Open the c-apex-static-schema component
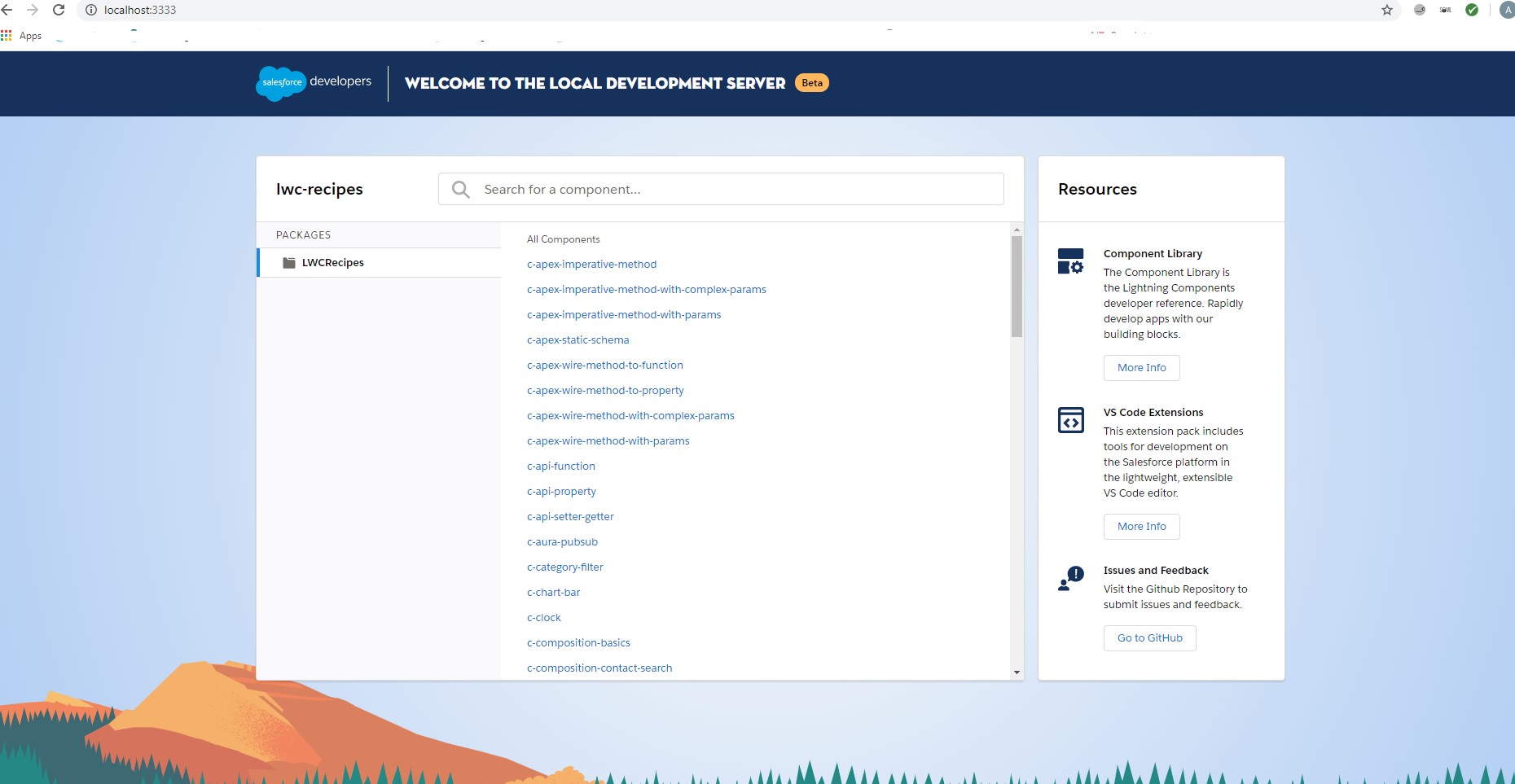The width and height of the screenshot is (1515, 784). [x=578, y=339]
